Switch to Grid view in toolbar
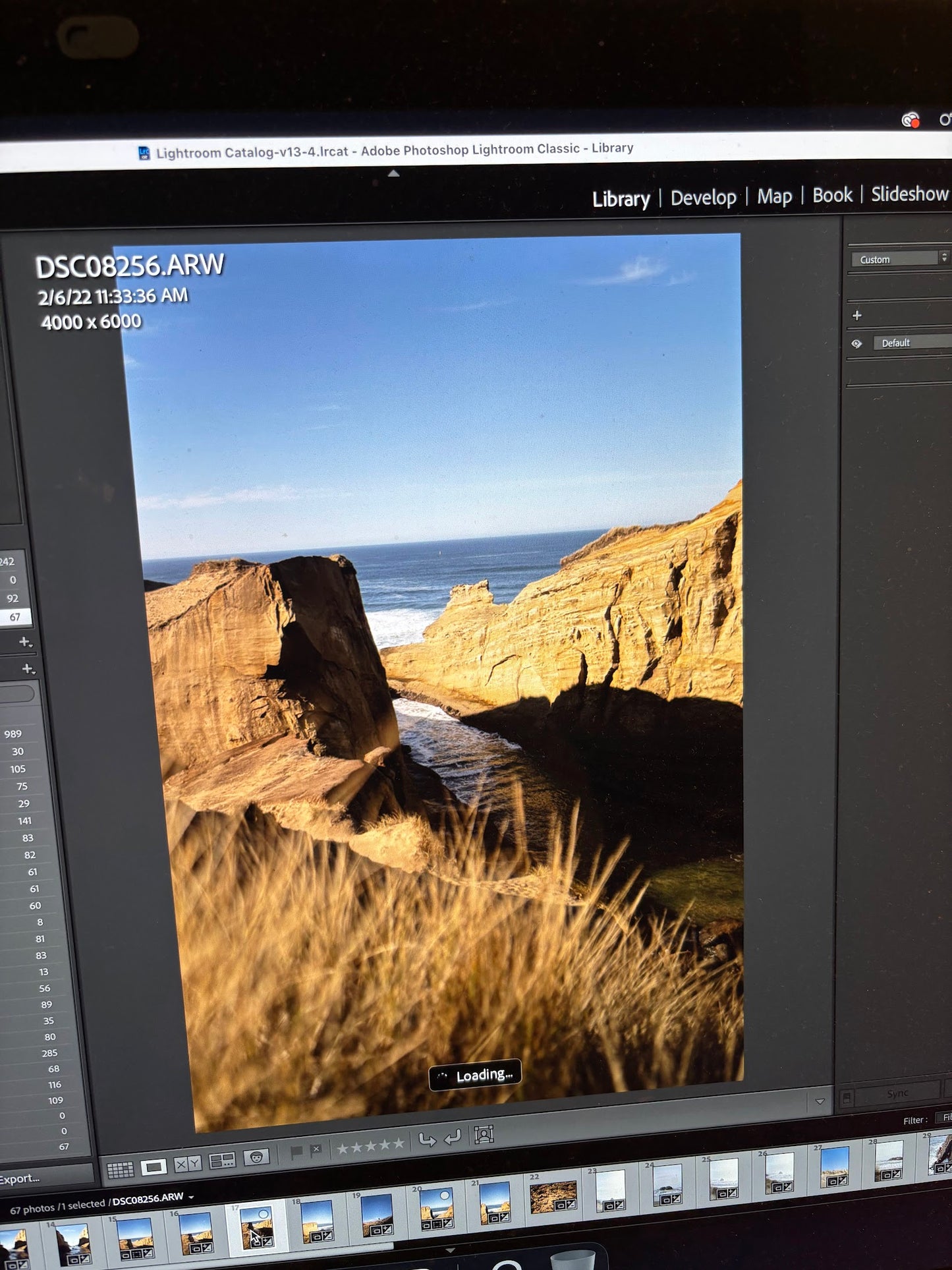 pos(120,1170)
